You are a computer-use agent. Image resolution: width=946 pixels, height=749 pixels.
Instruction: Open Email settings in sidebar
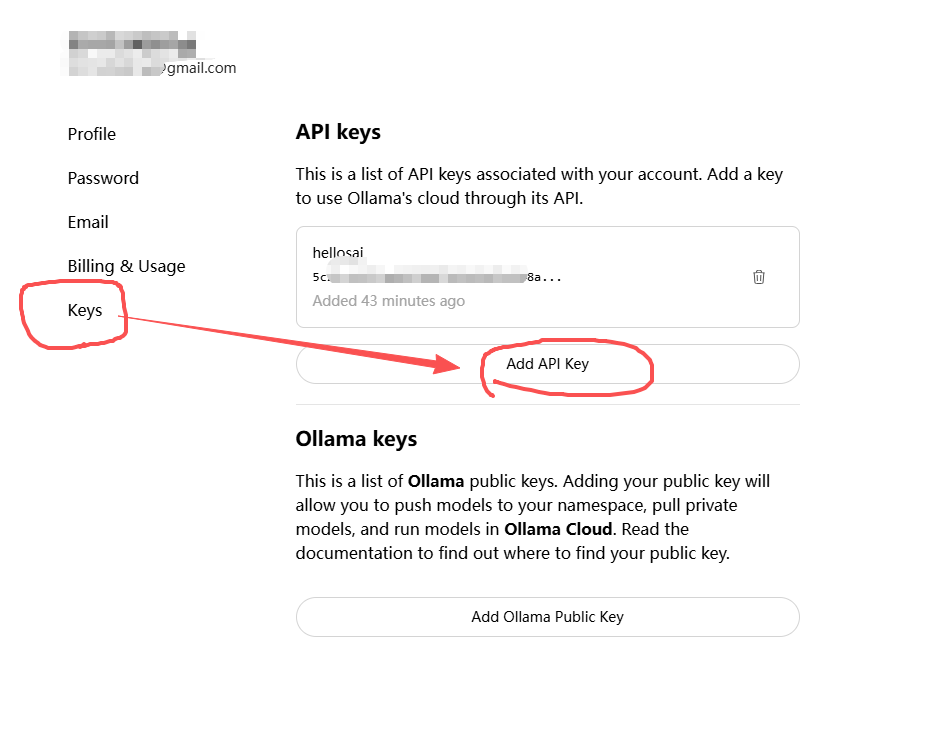pos(88,222)
